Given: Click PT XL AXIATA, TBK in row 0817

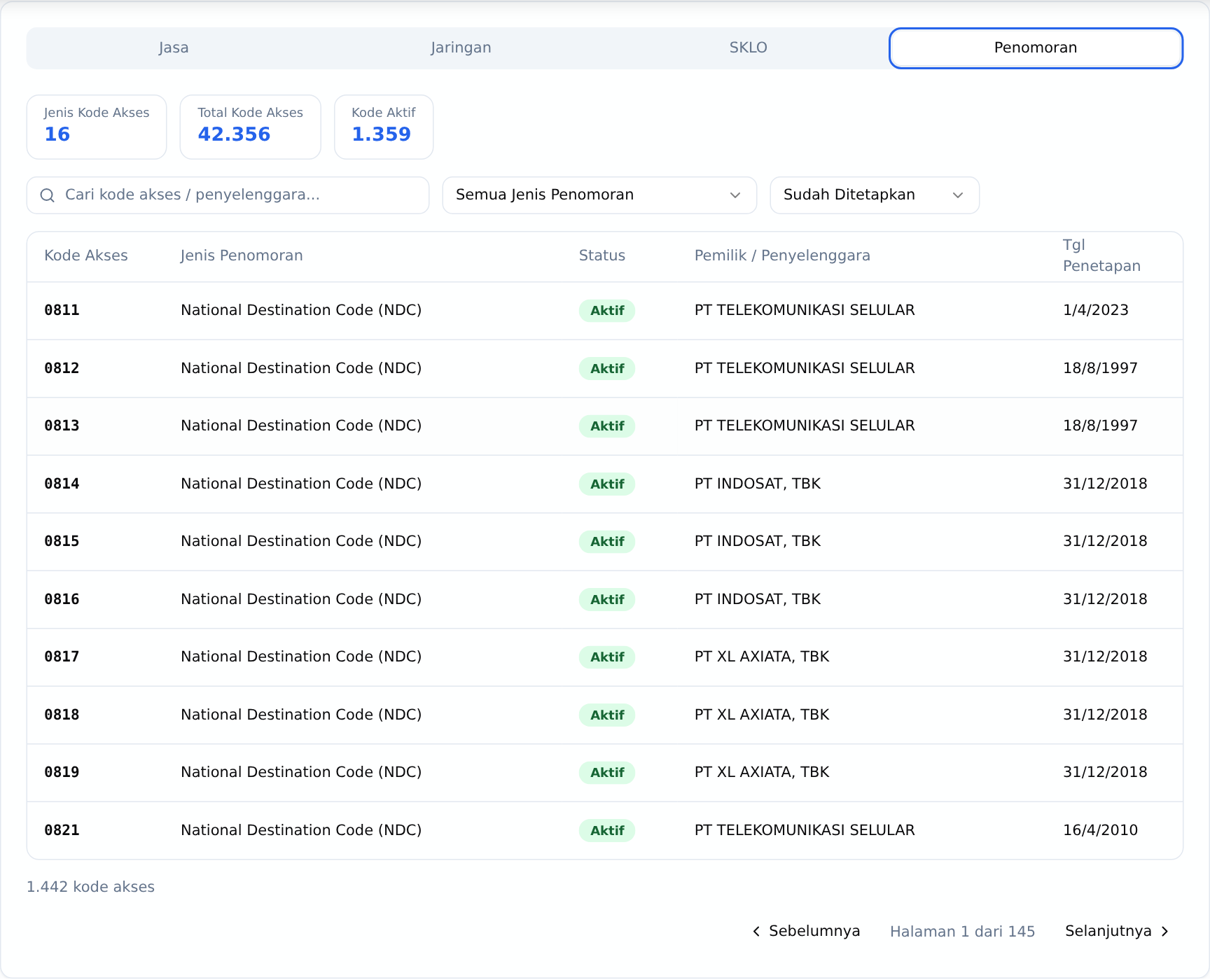Looking at the screenshot, I should point(762,657).
